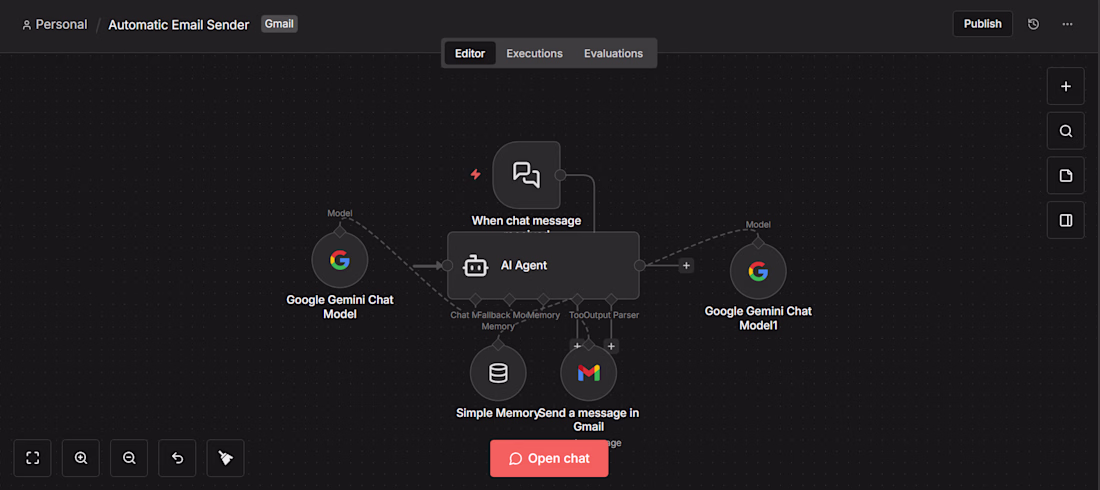The width and height of the screenshot is (1100, 490).
Task: Select the Send a message in Gmail node
Action: (589, 373)
